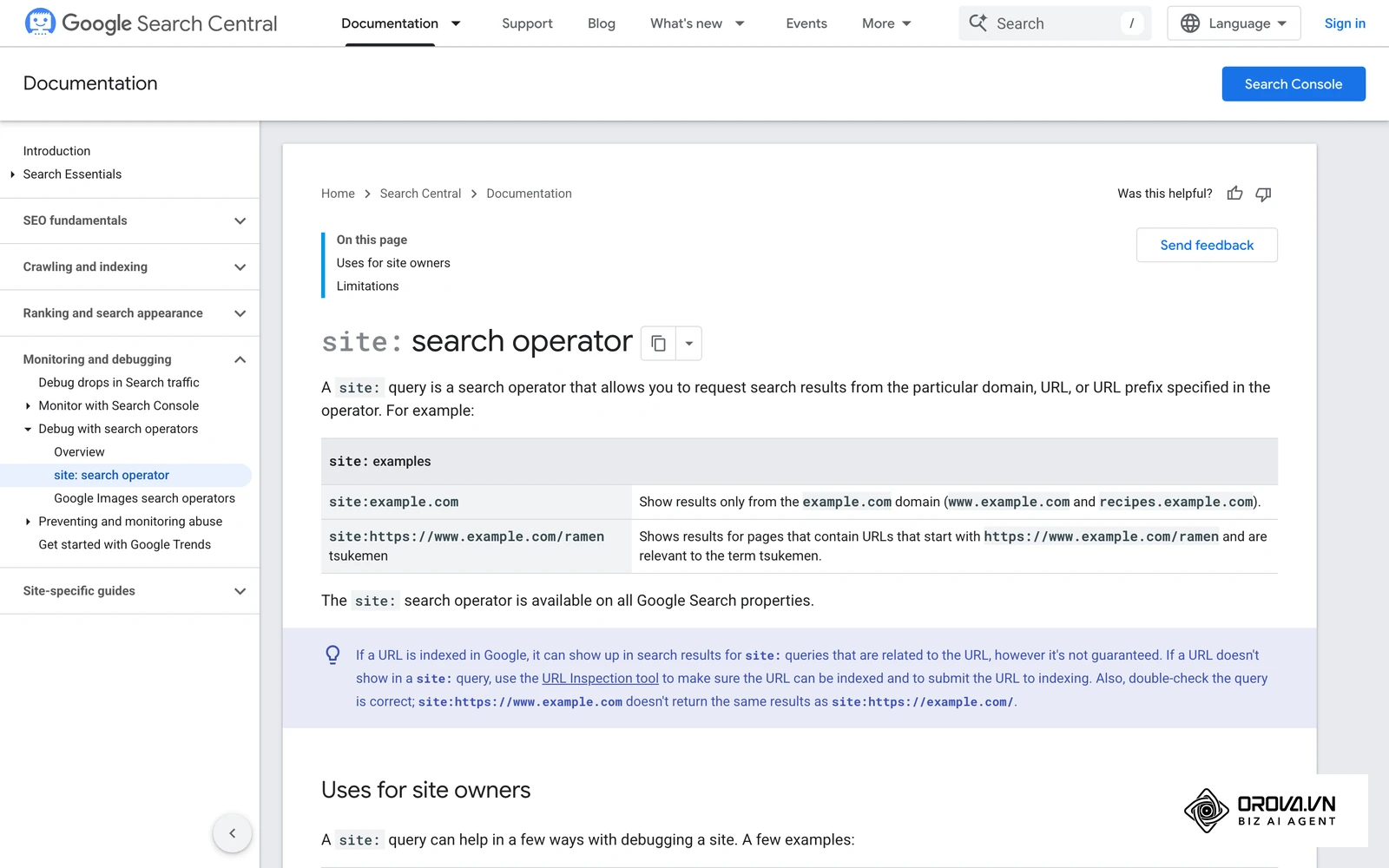Open the Support menu item
The image size is (1389, 868).
pos(527,23)
